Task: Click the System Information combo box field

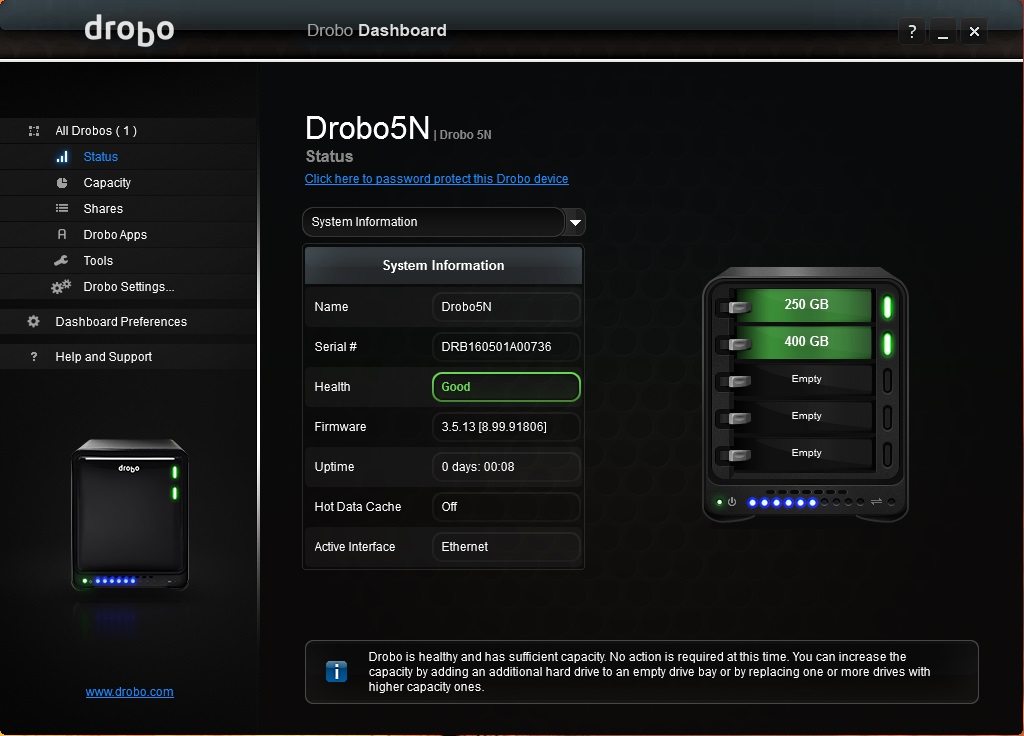Action: point(433,222)
